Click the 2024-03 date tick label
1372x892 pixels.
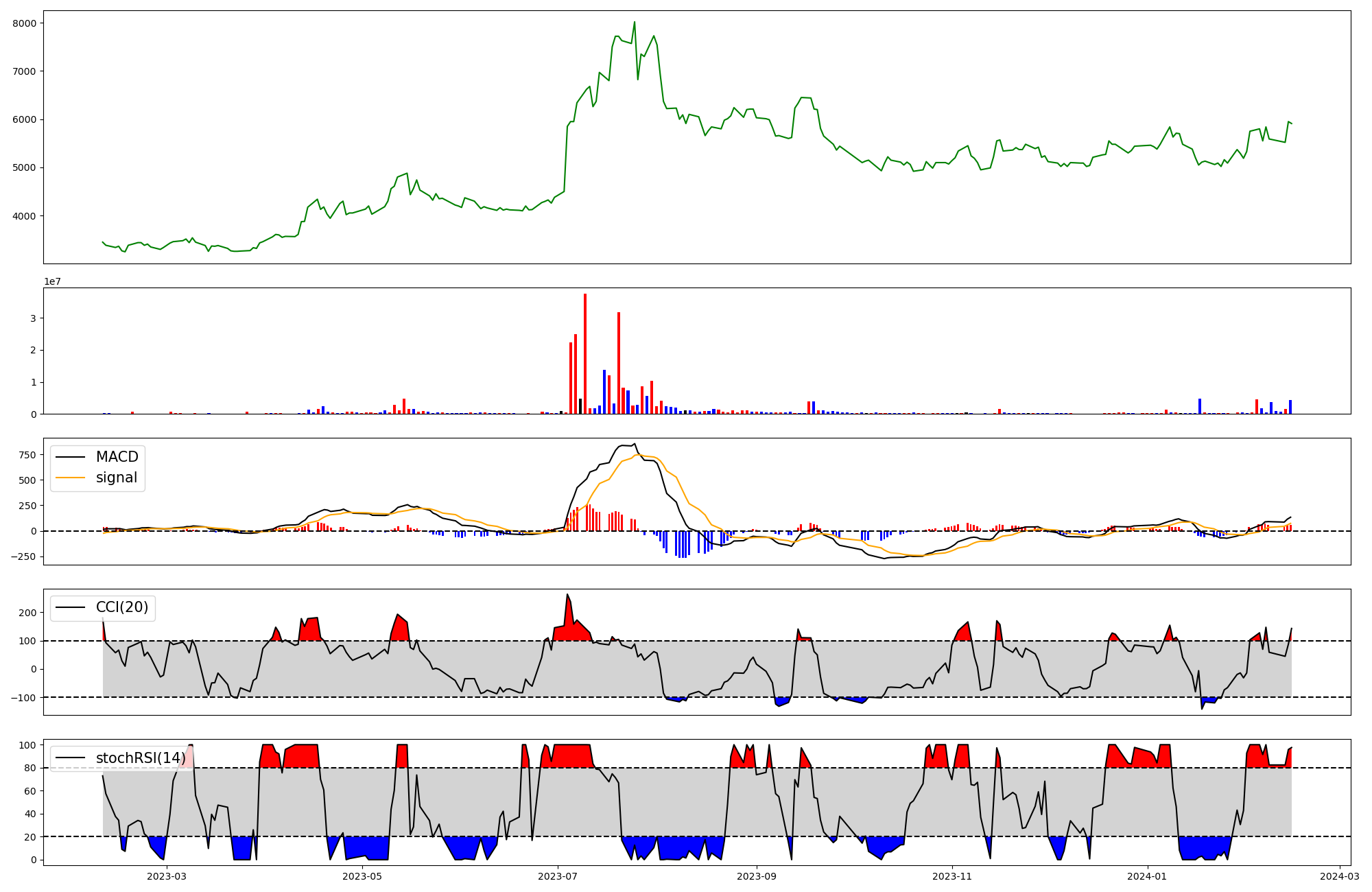click(x=1340, y=876)
